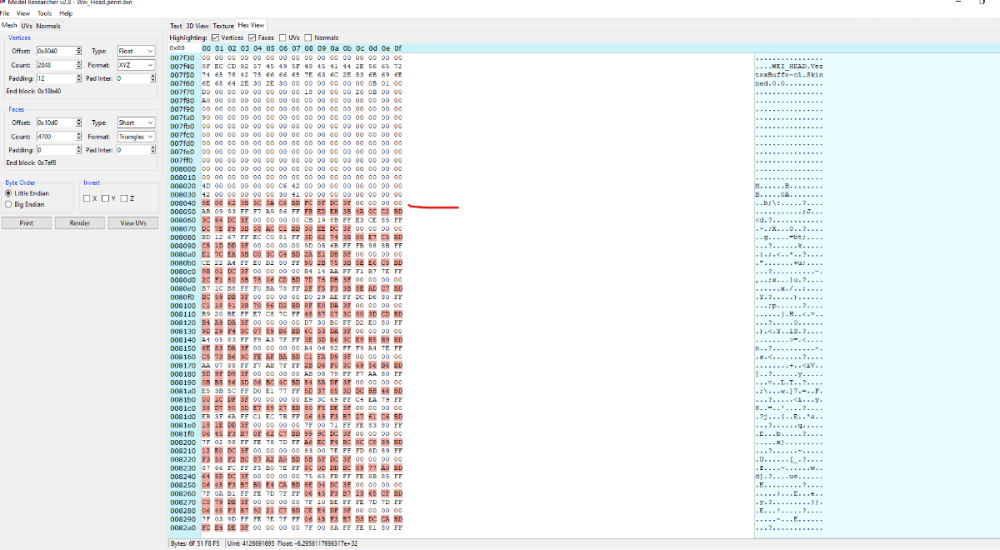The width and height of the screenshot is (1000, 550).
Task: Open Faces Type dropdown showing Short
Action: point(136,123)
